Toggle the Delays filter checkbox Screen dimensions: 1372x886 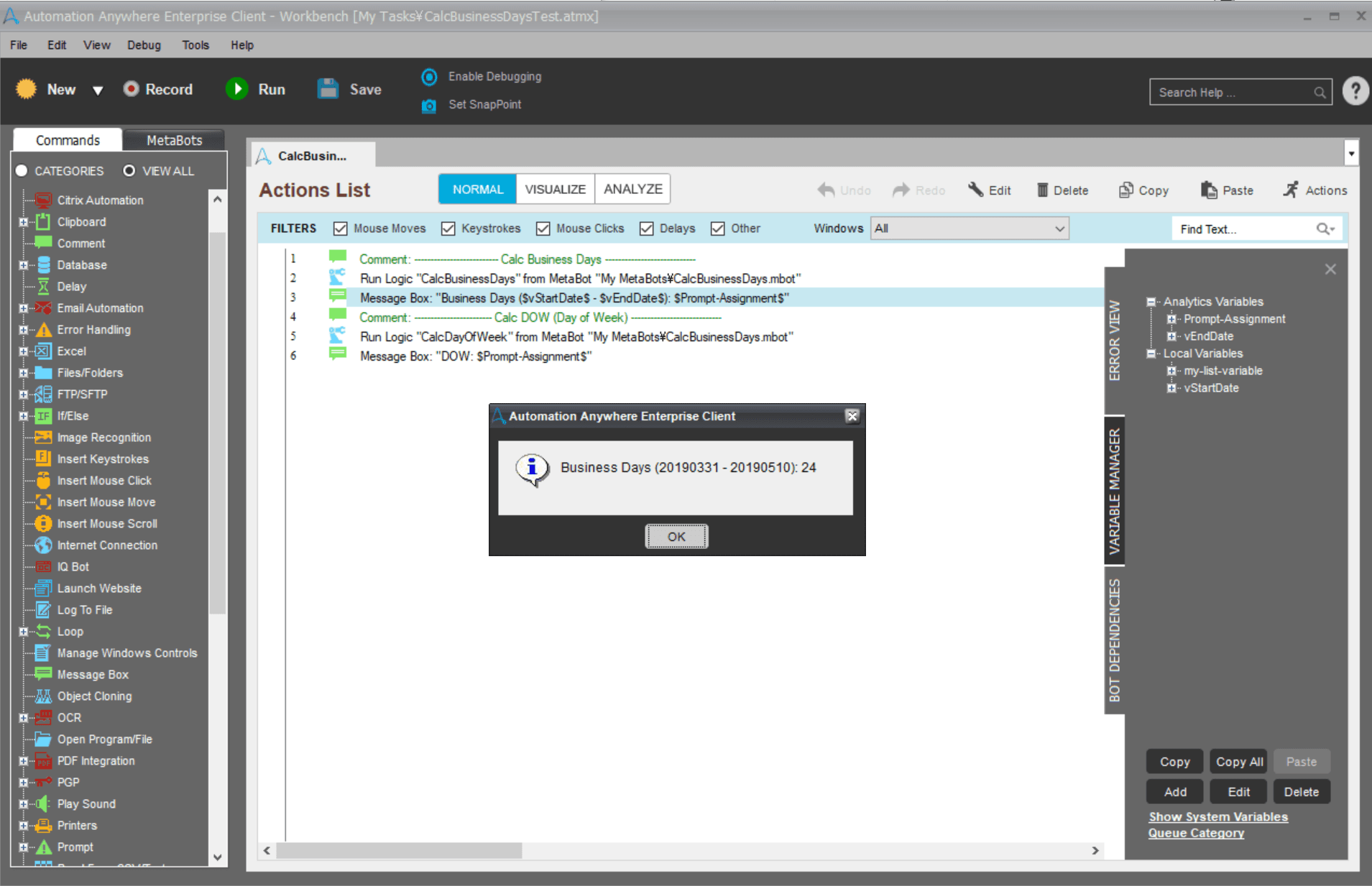(x=647, y=229)
